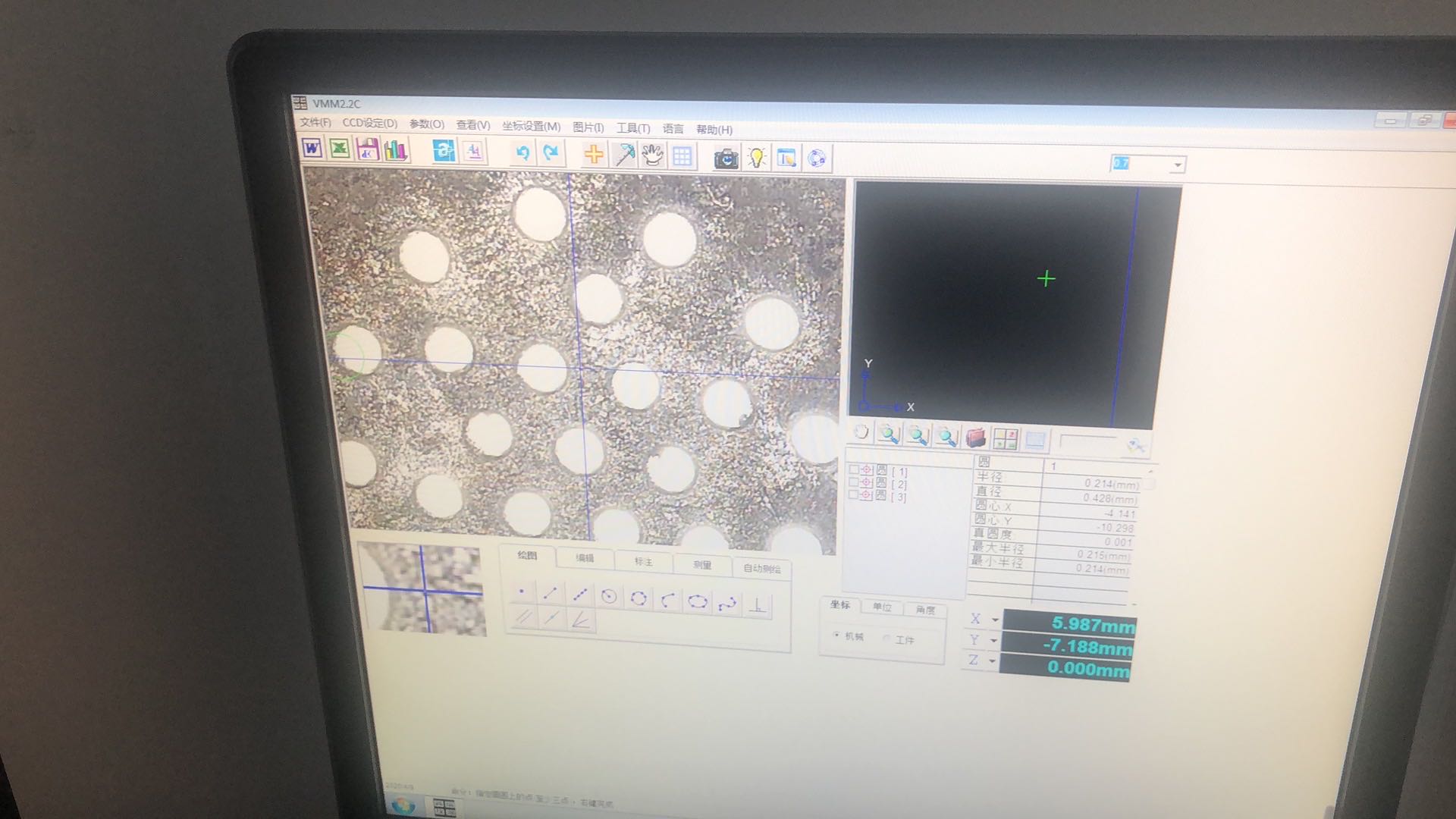Click the Word export icon

pyautogui.click(x=312, y=148)
